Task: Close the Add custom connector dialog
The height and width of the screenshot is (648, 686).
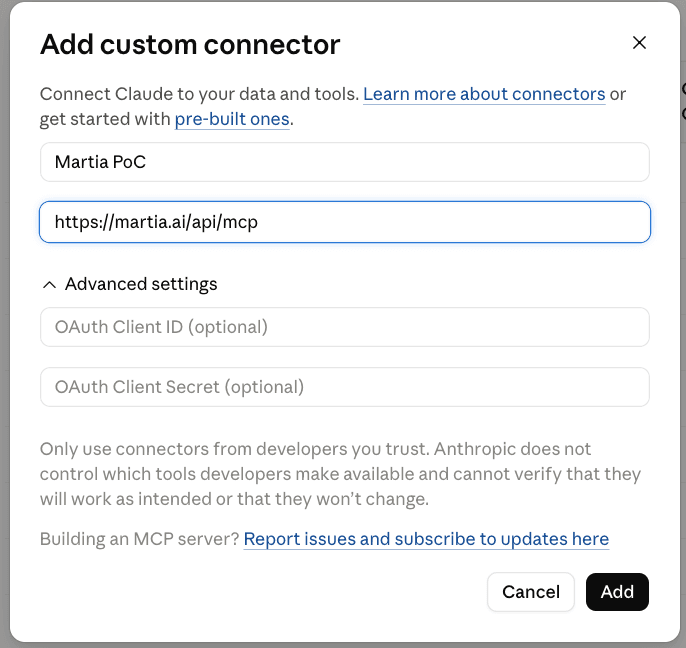Action: click(639, 43)
